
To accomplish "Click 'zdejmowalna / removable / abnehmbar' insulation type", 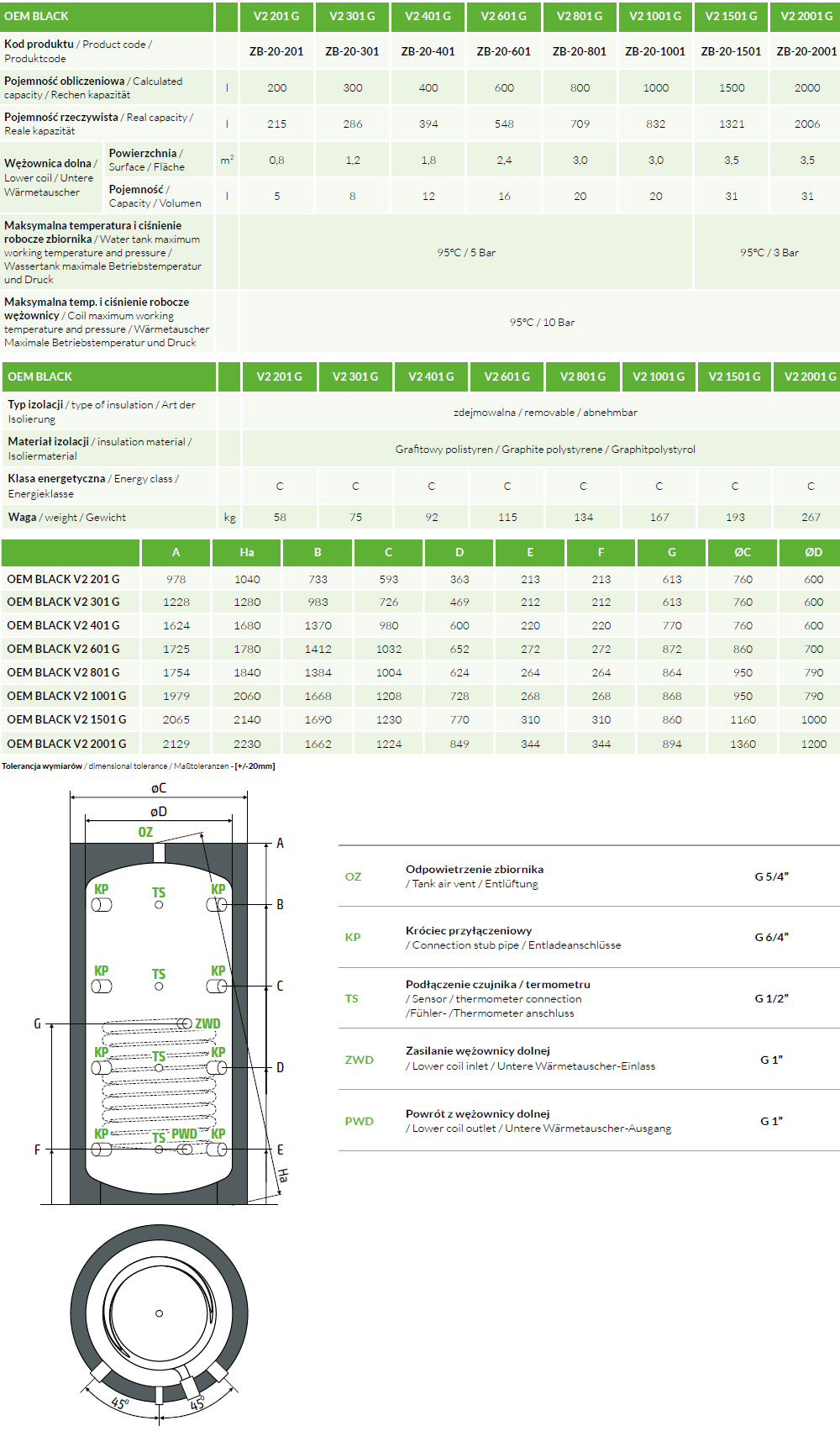I will click(x=545, y=413).
